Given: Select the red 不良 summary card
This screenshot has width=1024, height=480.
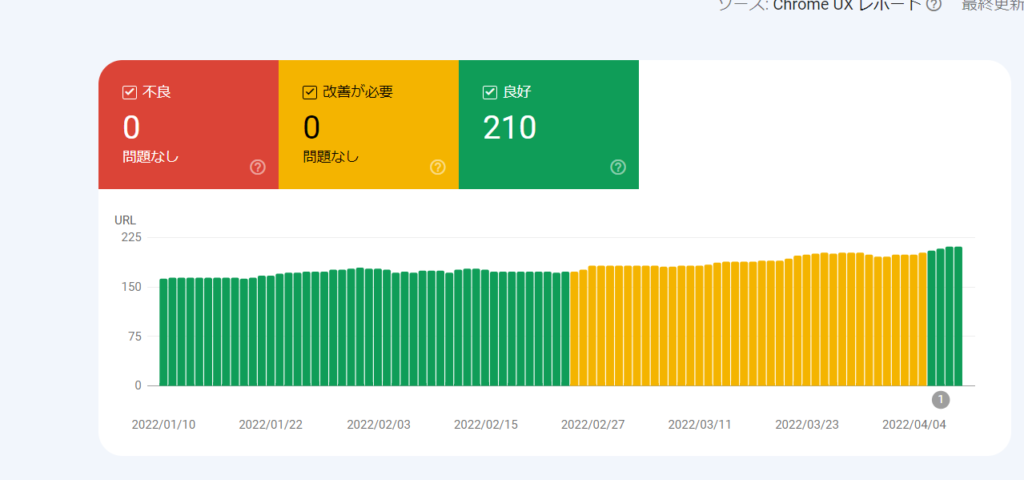Looking at the screenshot, I should point(189,125).
